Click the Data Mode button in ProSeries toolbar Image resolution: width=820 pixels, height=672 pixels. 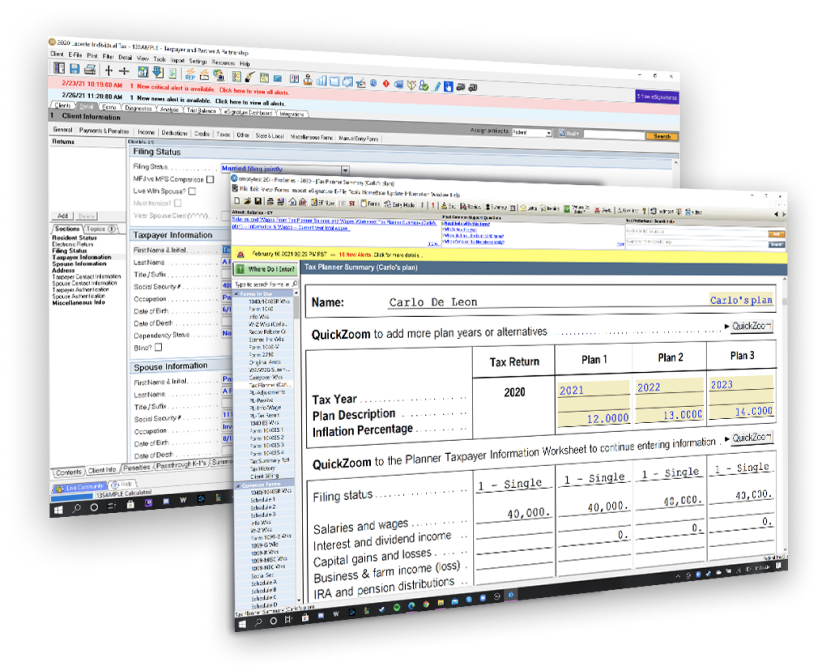point(400,204)
